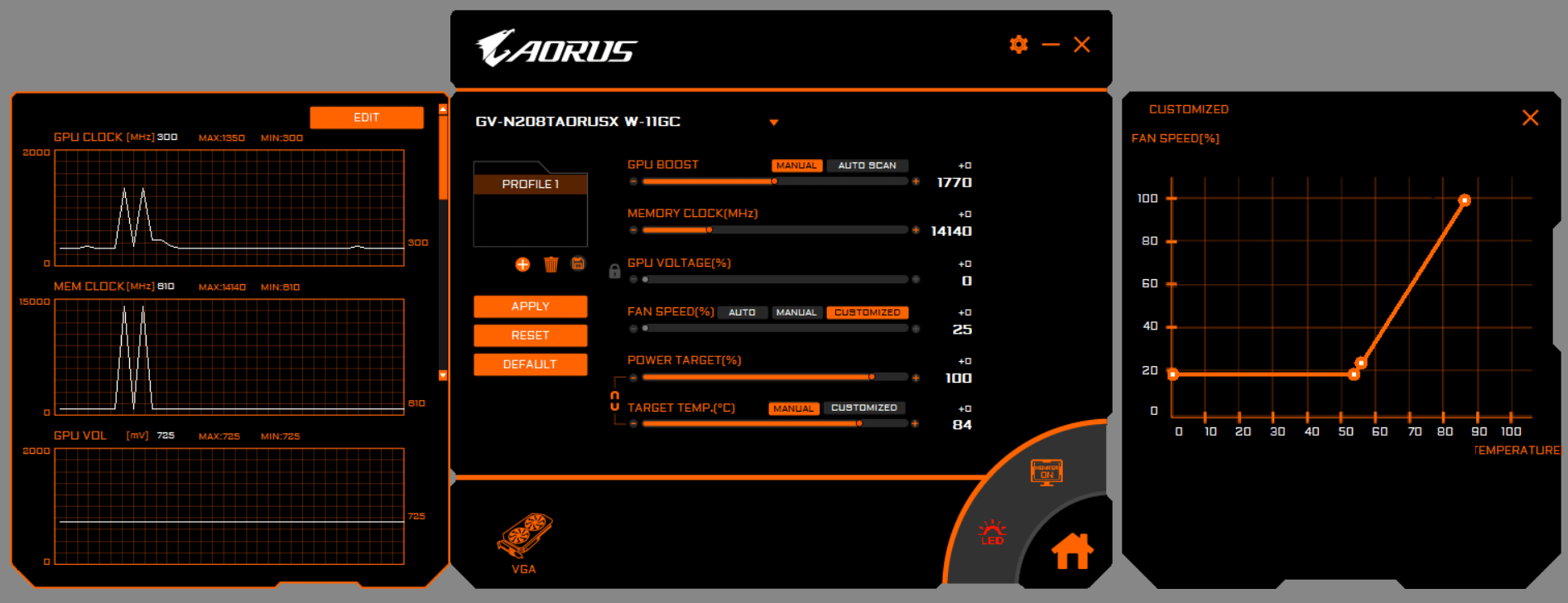Click the monitoring panel scrollbar thumb
Screen dimensions: 1568x603
(x=443, y=157)
